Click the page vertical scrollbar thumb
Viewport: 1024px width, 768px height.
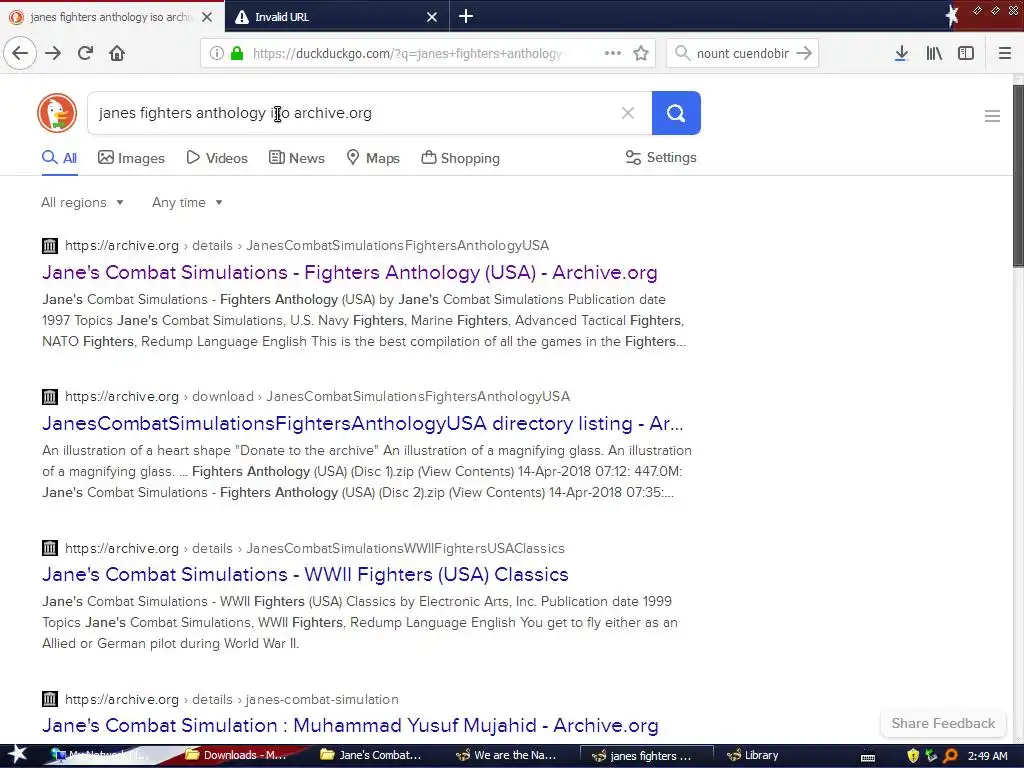[x=1018, y=175]
